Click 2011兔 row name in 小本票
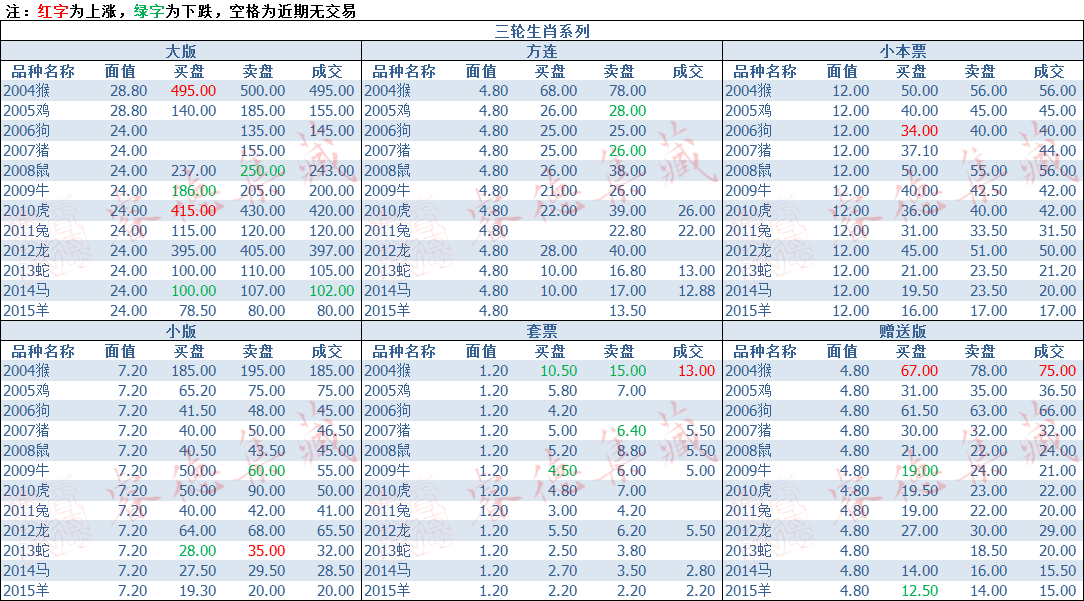 pos(748,230)
